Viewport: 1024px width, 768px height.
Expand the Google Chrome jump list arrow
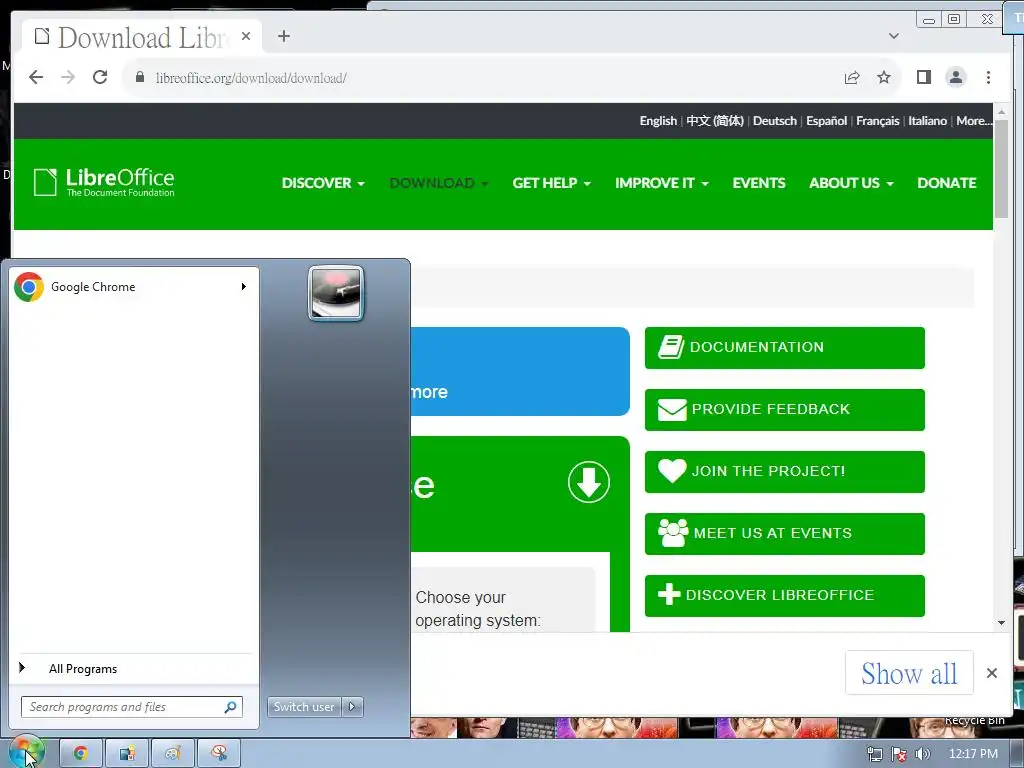[x=244, y=286]
